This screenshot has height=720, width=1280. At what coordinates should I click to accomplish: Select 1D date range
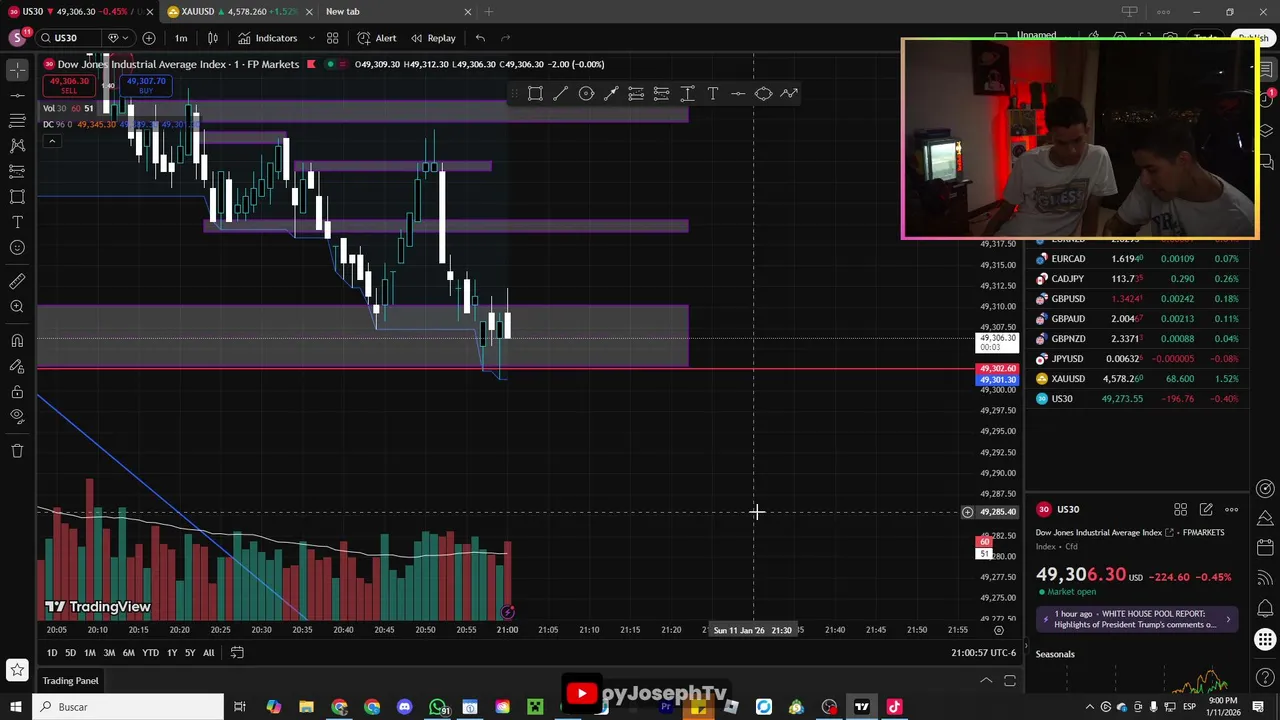(51, 653)
